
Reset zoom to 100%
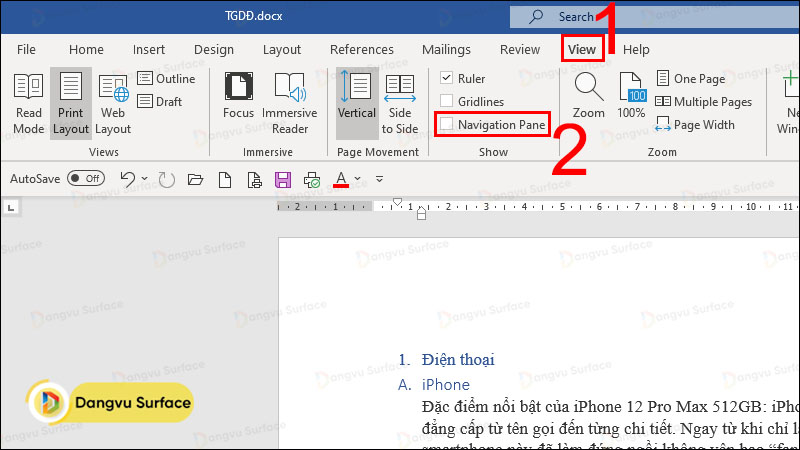[x=631, y=95]
